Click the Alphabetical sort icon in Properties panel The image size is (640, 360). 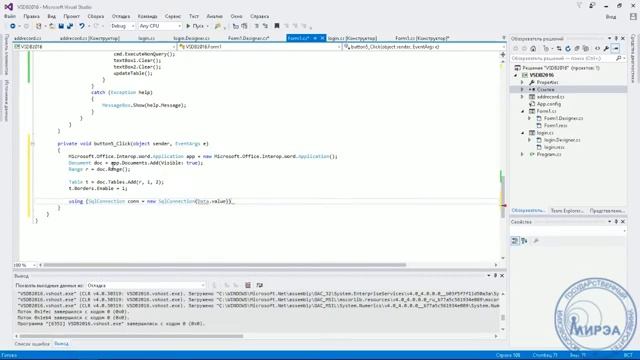tap(524, 241)
